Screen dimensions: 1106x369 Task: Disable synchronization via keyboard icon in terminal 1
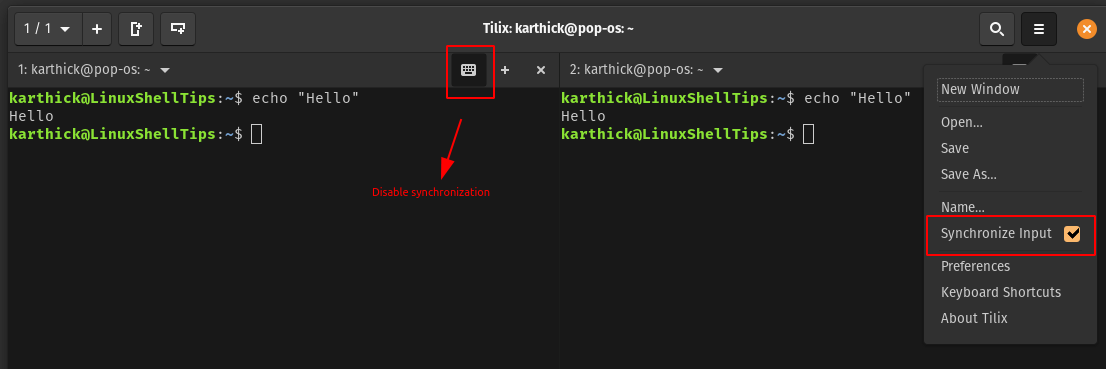[x=469, y=70]
